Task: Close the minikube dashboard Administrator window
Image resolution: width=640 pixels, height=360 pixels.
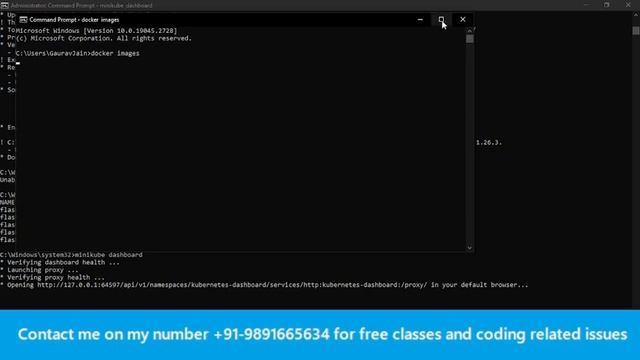Action: click(x=628, y=5)
